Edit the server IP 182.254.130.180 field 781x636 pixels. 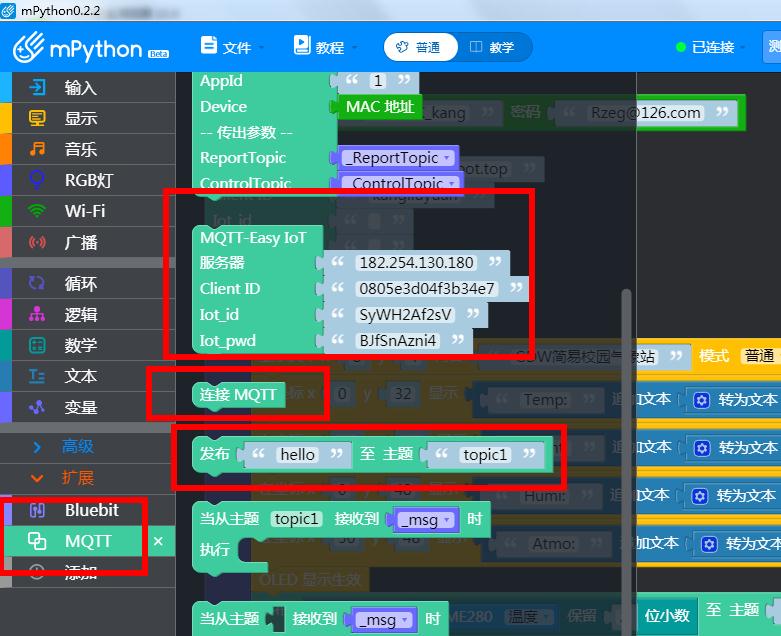tap(416, 262)
